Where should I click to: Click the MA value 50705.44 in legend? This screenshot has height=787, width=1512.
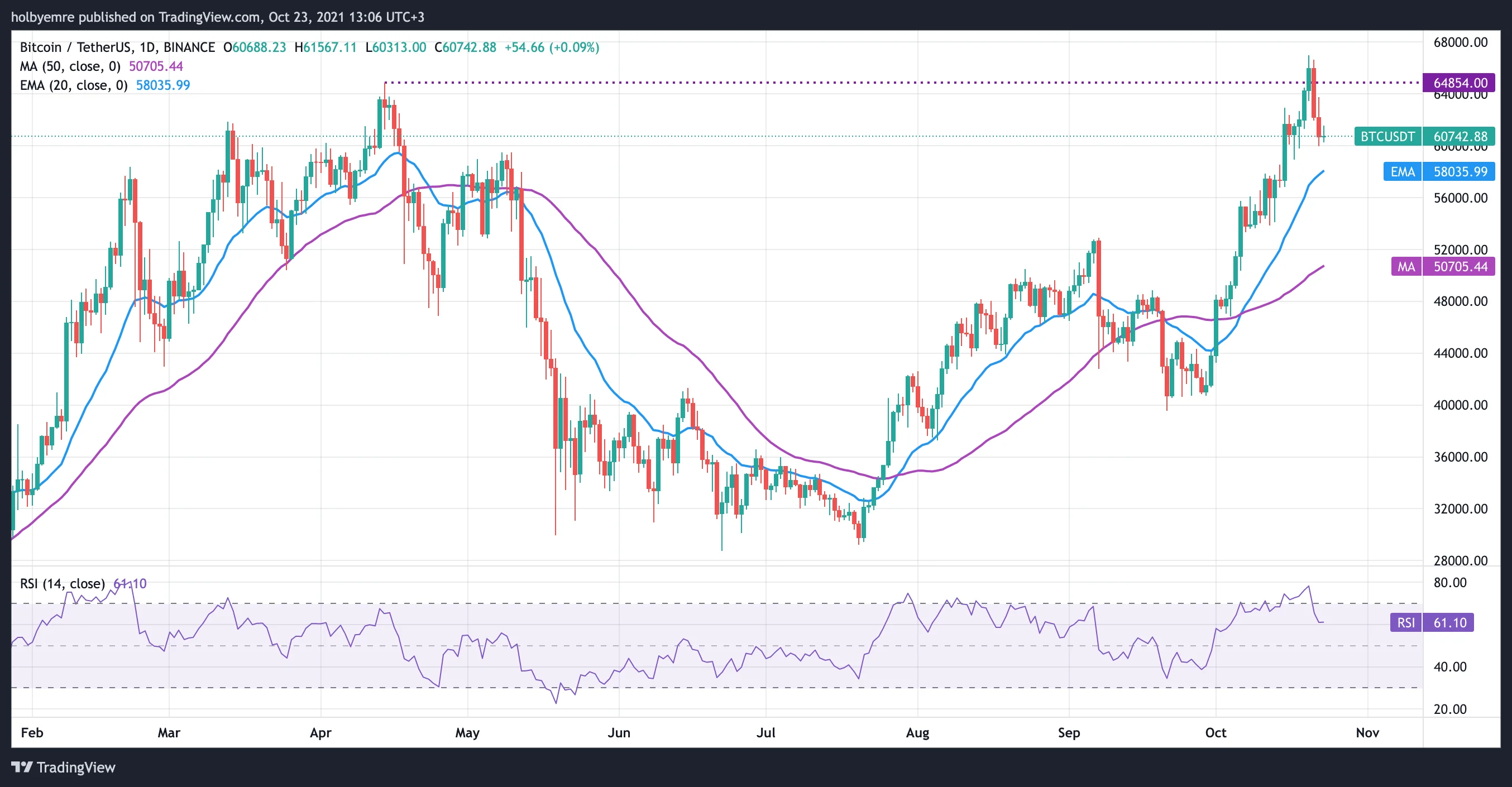point(156,66)
